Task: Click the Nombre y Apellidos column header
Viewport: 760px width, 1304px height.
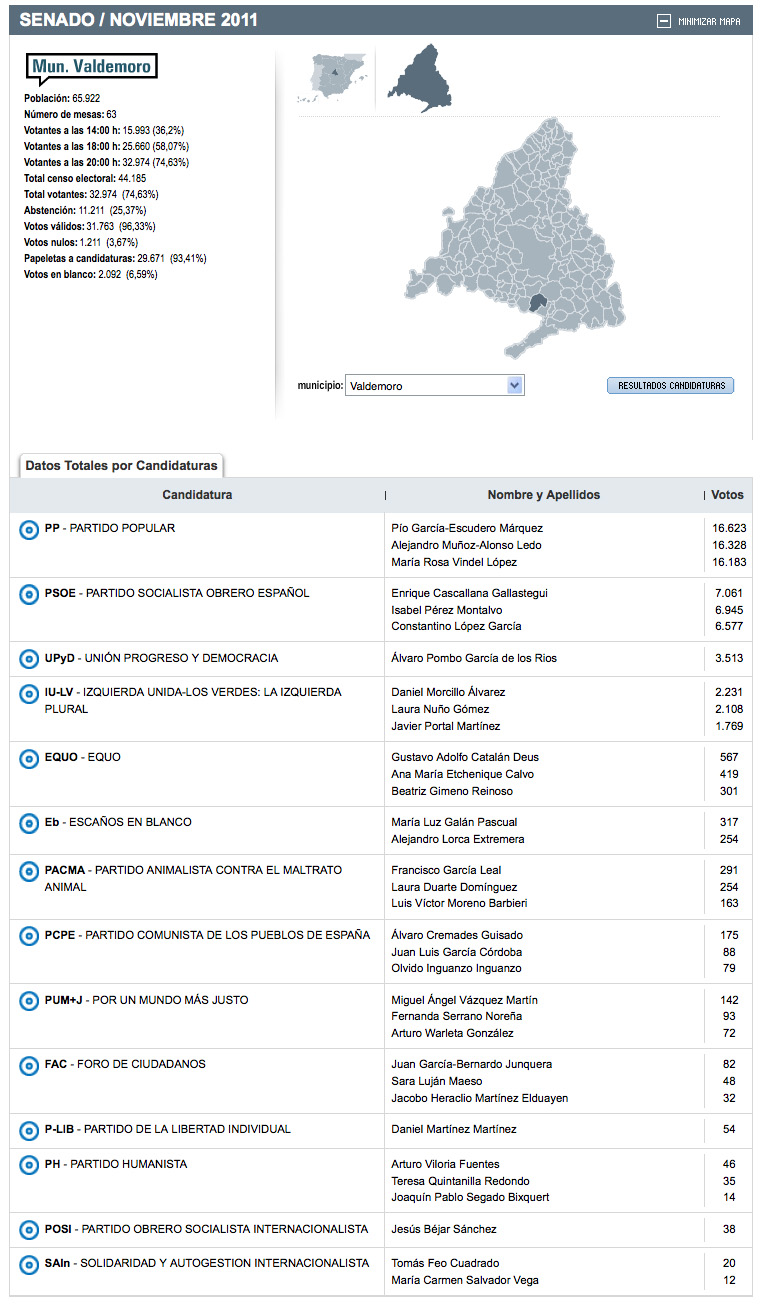Action: point(544,495)
